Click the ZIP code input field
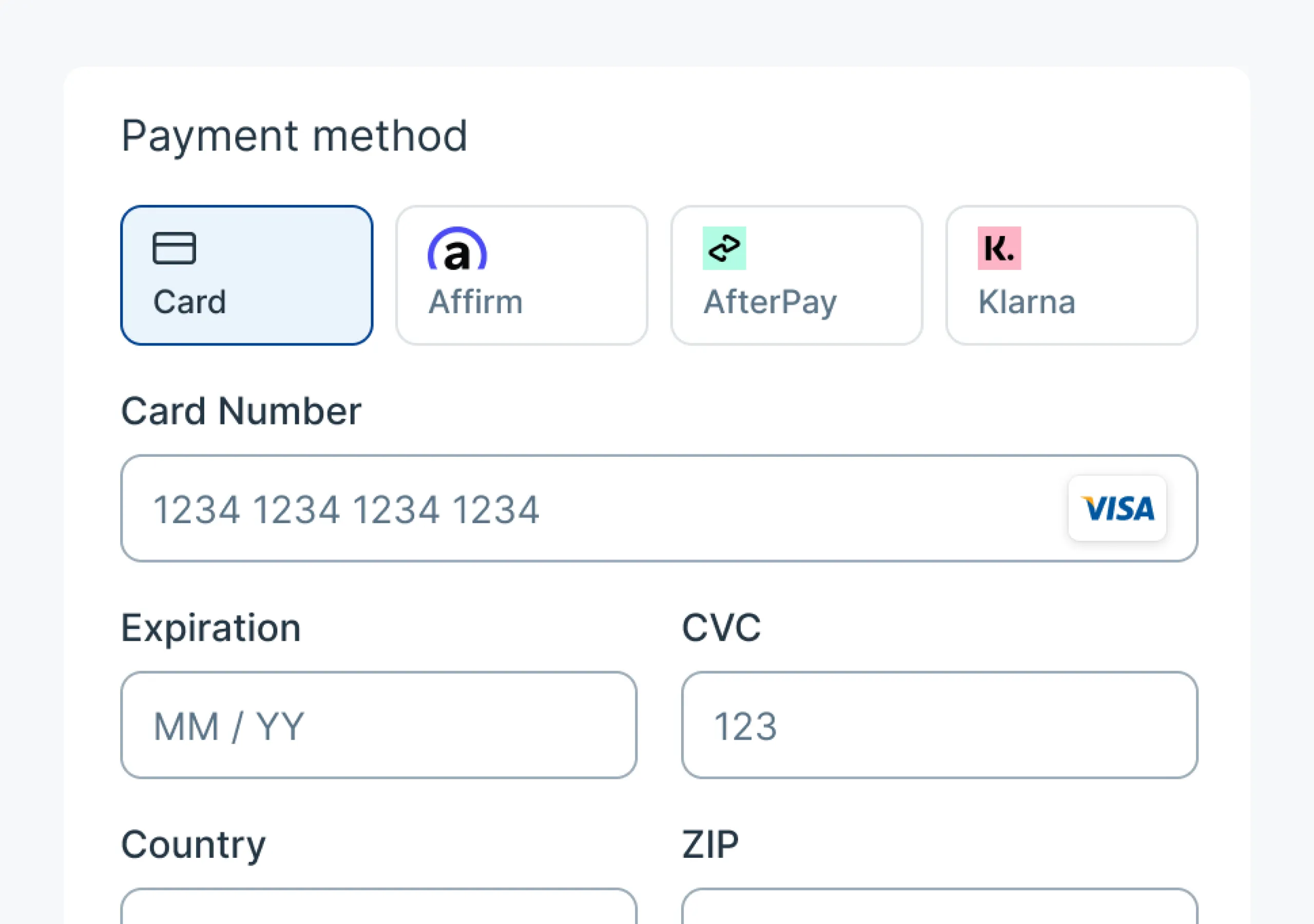The image size is (1314, 924). [939, 908]
